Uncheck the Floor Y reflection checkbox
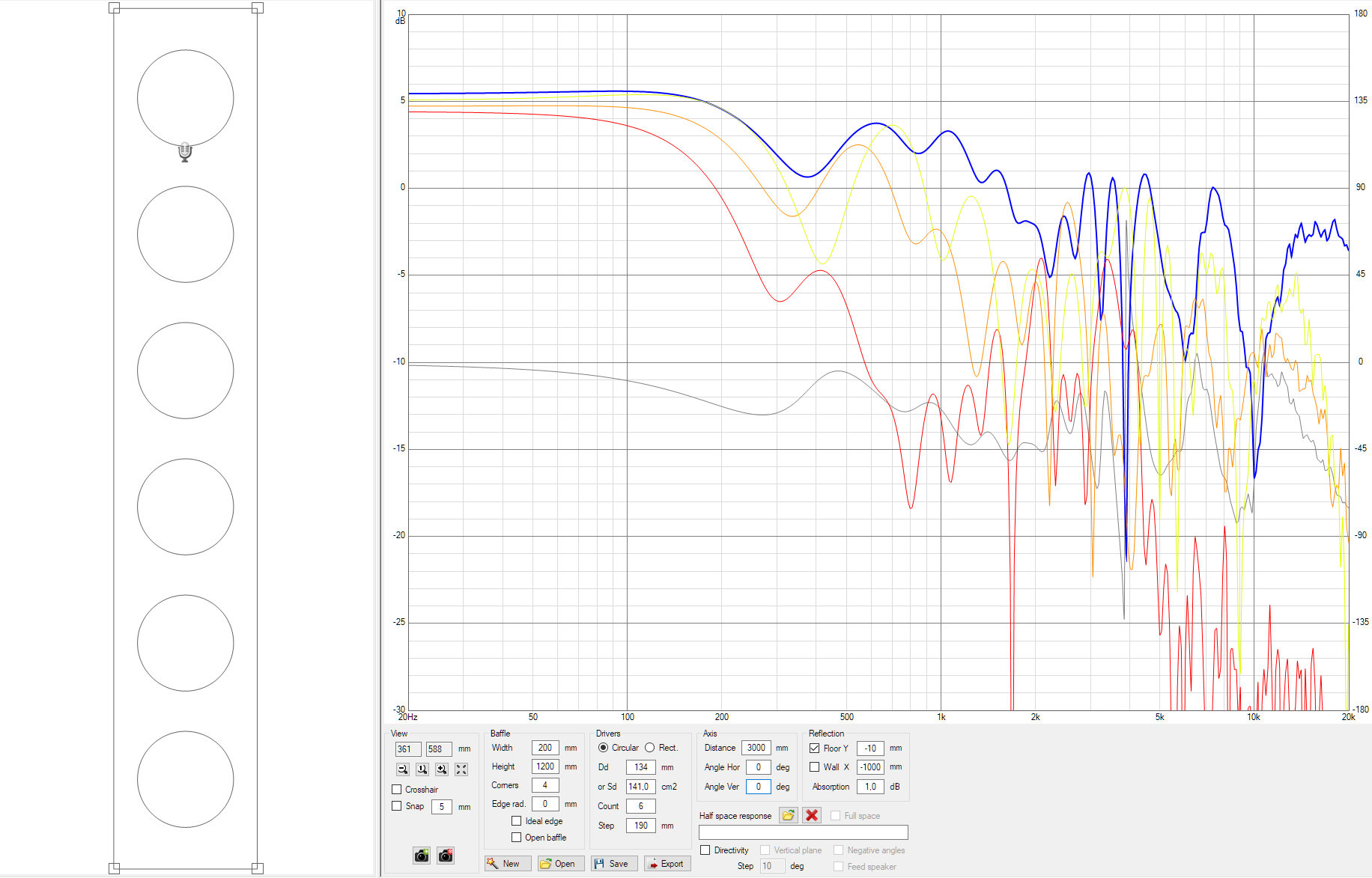This screenshot has width=1372, height=878. [x=815, y=748]
